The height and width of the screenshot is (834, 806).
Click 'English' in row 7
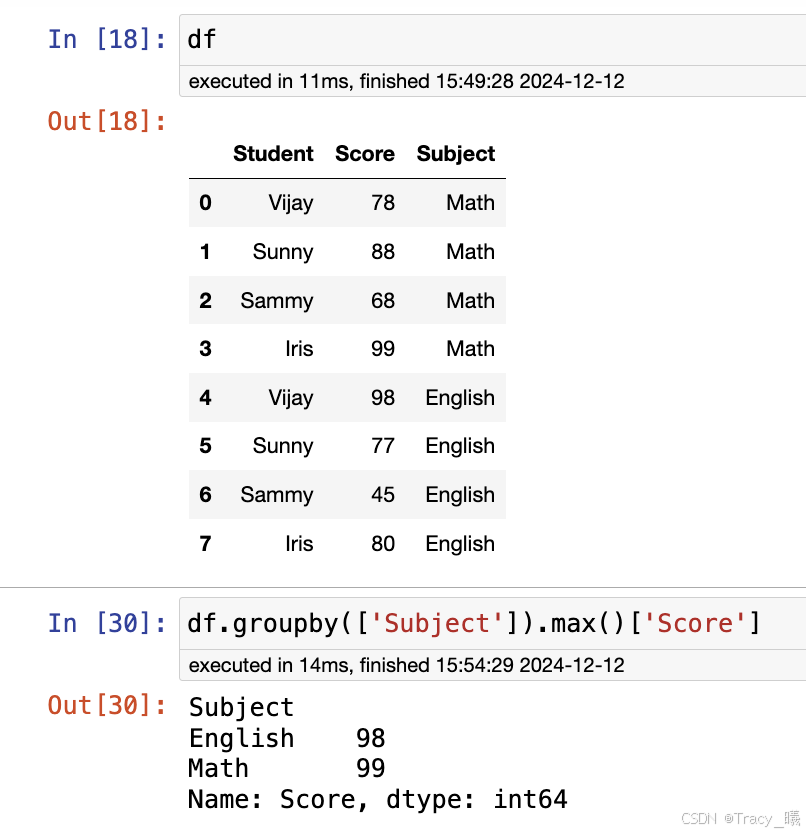pyautogui.click(x=460, y=544)
